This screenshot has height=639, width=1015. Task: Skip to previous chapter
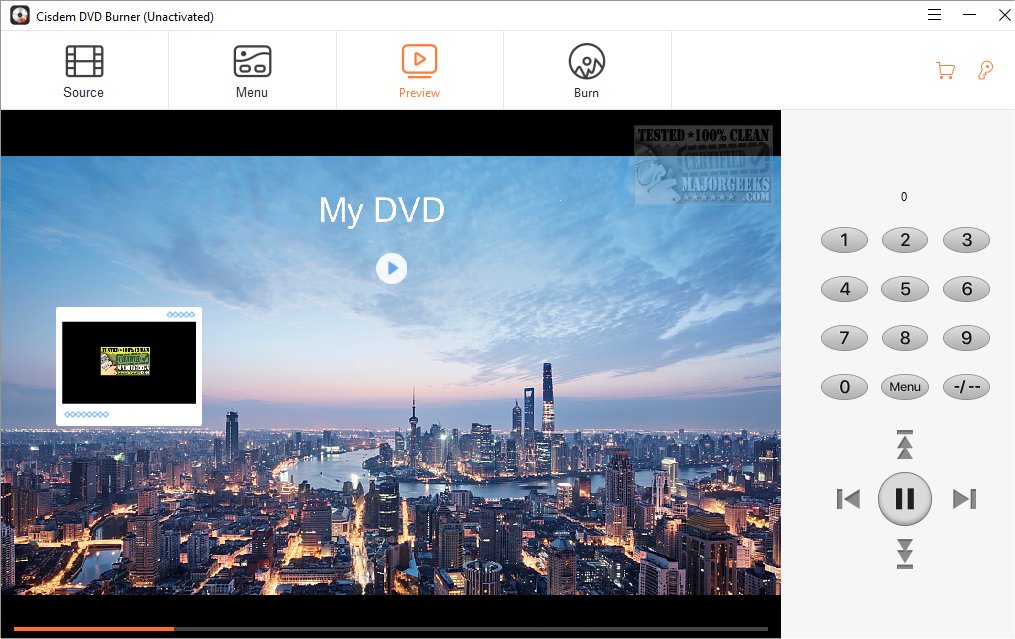tap(848, 499)
